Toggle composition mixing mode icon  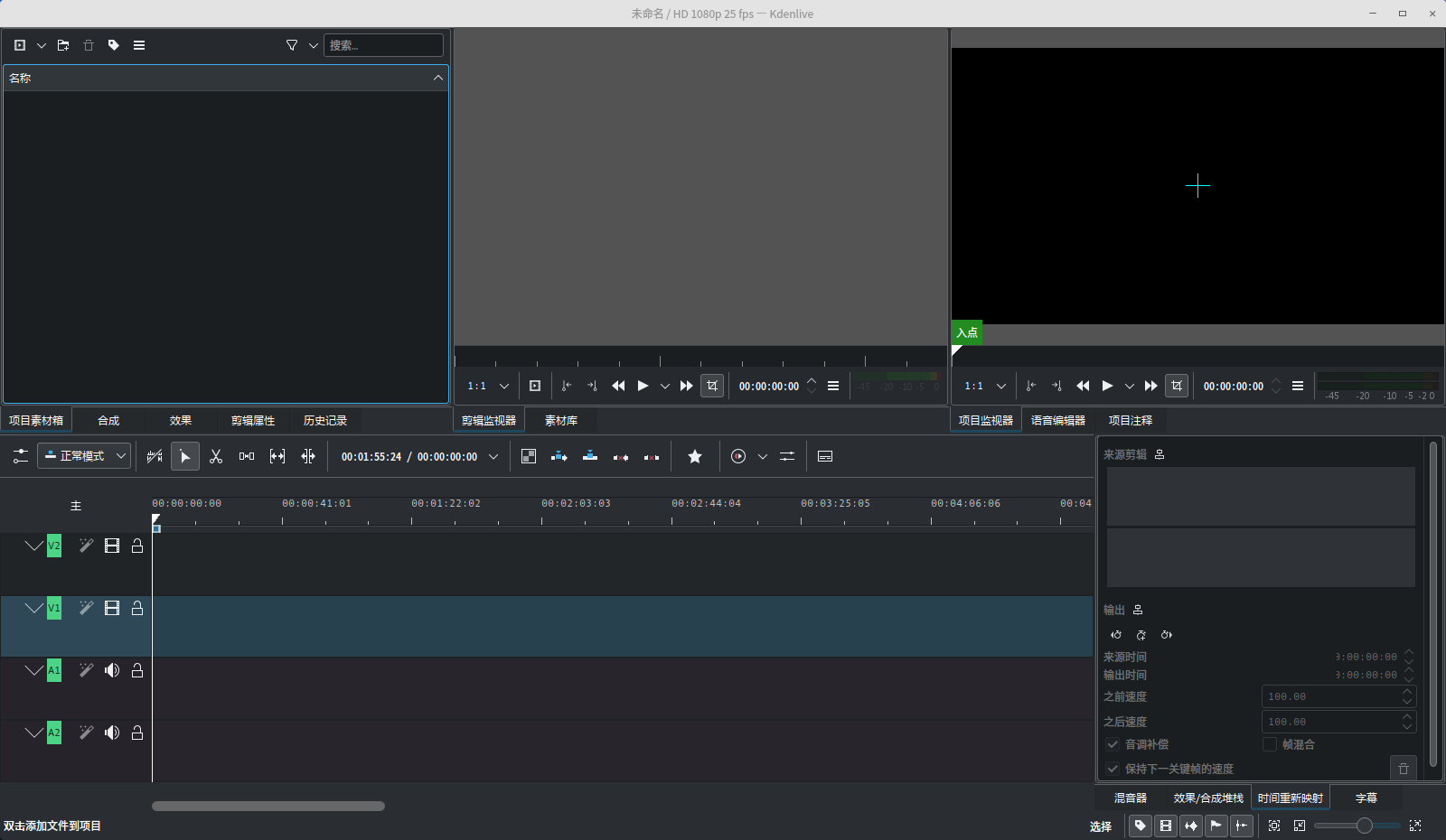529,456
